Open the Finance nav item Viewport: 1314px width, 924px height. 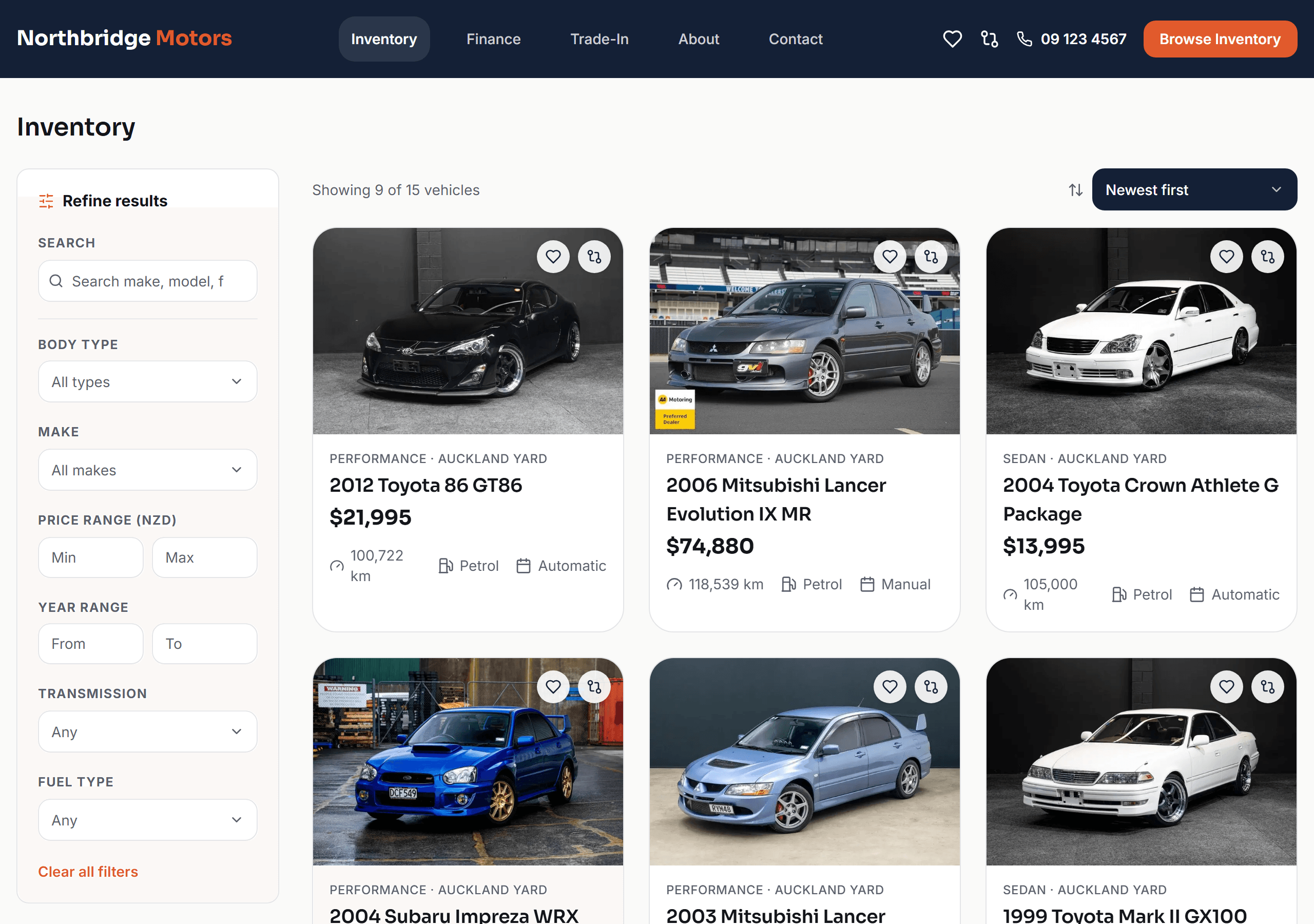point(493,39)
